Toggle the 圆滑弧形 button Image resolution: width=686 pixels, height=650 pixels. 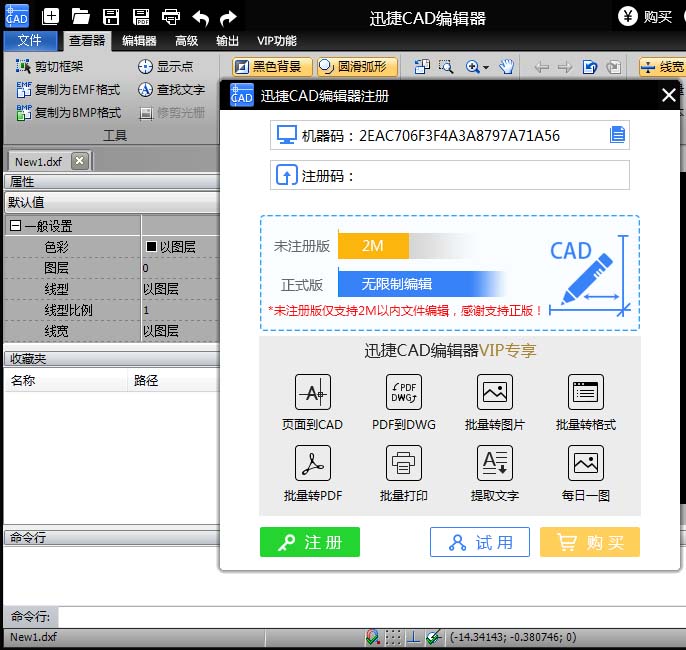pos(357,66)
